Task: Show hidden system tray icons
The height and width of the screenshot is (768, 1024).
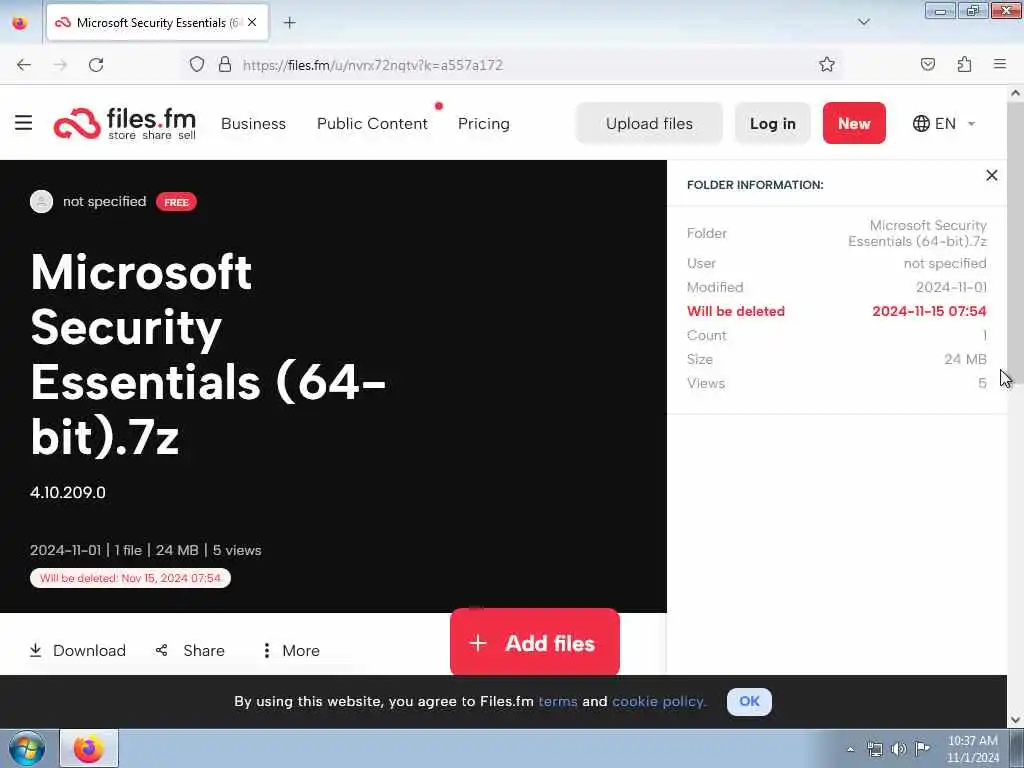Action: pos(850,749)
